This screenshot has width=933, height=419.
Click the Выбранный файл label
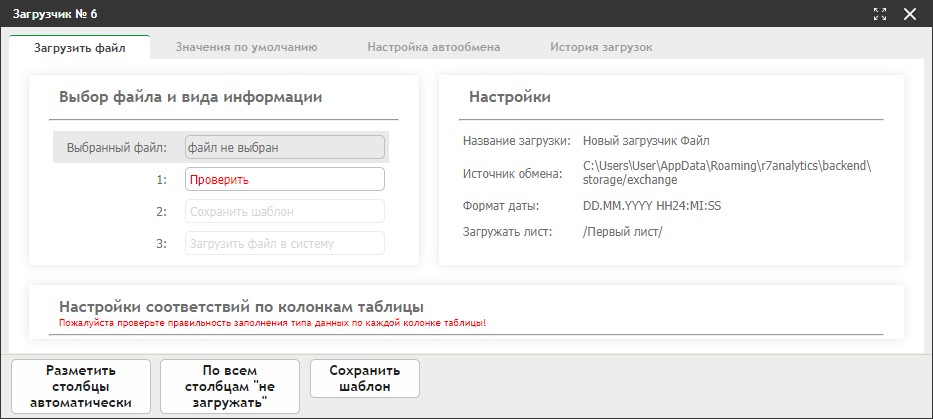(117, 148)
